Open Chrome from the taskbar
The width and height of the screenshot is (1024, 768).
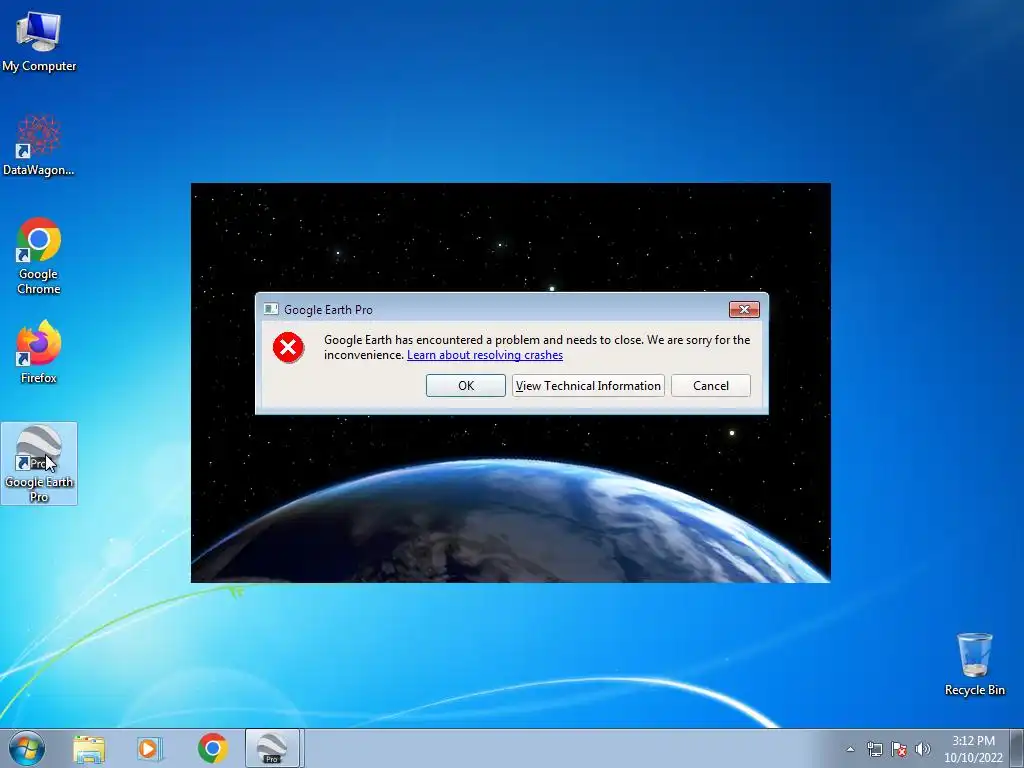click(x=212, y=748)
